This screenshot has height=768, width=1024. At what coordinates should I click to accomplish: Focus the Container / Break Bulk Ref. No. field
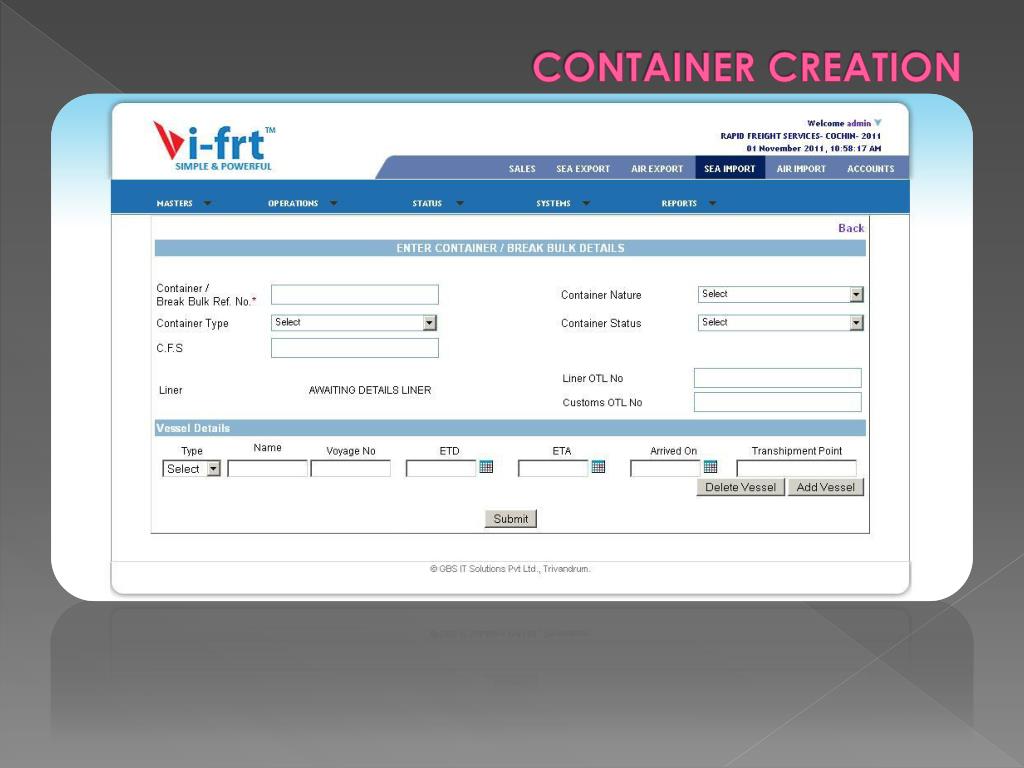click(x=355, y=295)
